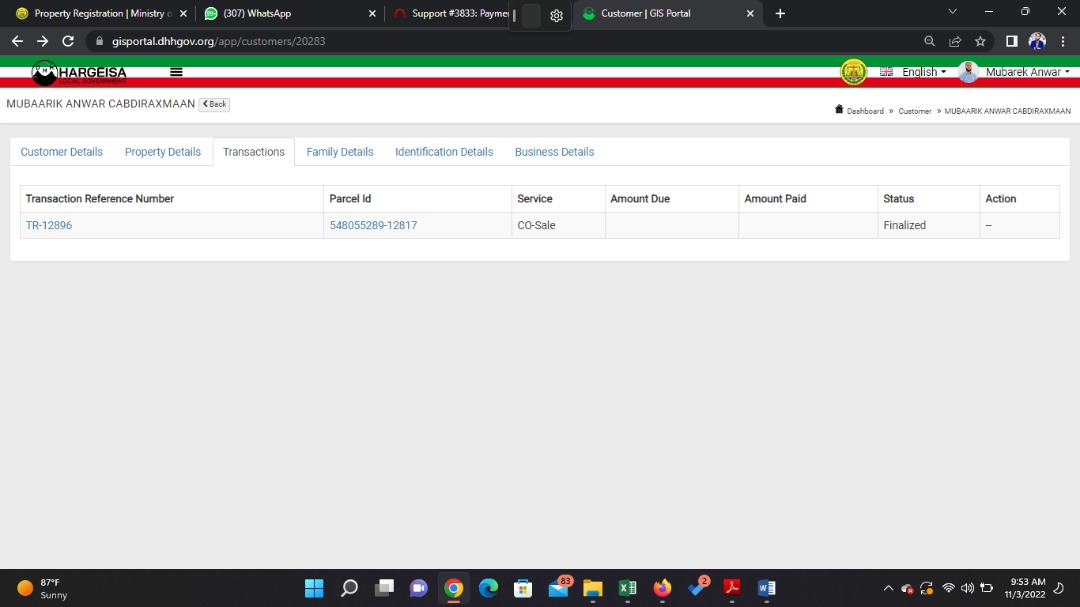
Task: Open the tab search chevron in Chrome
Action: tap(953, 12)
